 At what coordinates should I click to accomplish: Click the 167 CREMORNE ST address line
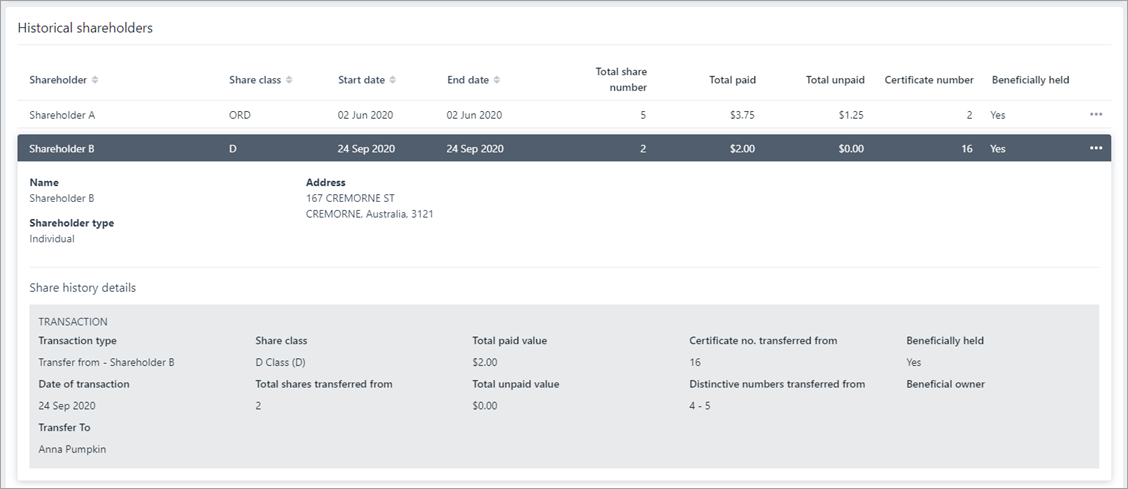(x=349, y=198)
